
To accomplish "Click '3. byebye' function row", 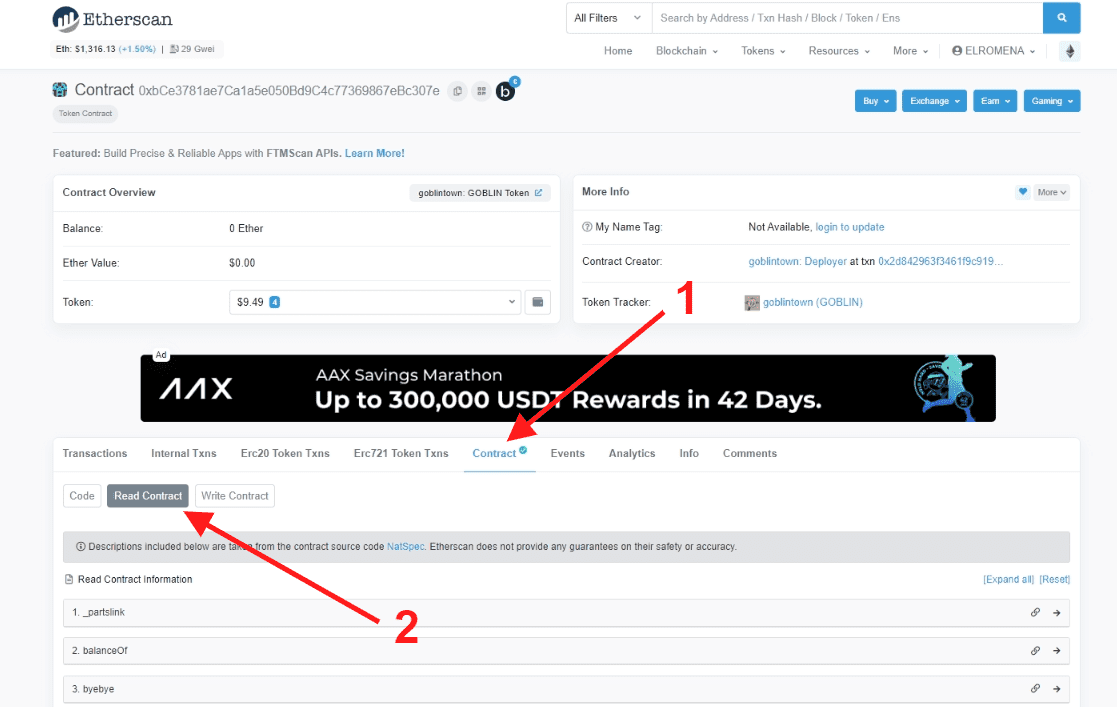I will point(566,689).
